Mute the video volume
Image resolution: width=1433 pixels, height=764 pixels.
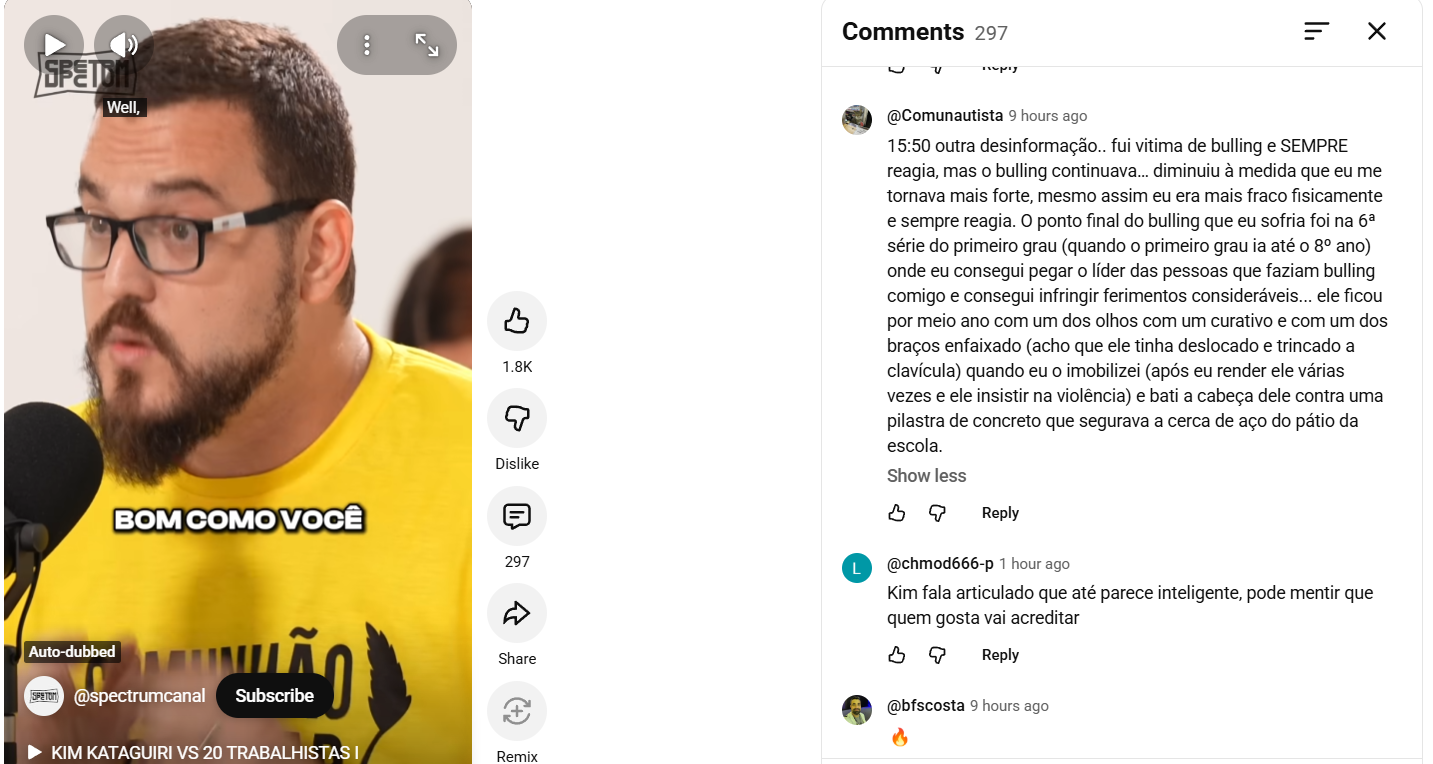(x=124, y=45)
